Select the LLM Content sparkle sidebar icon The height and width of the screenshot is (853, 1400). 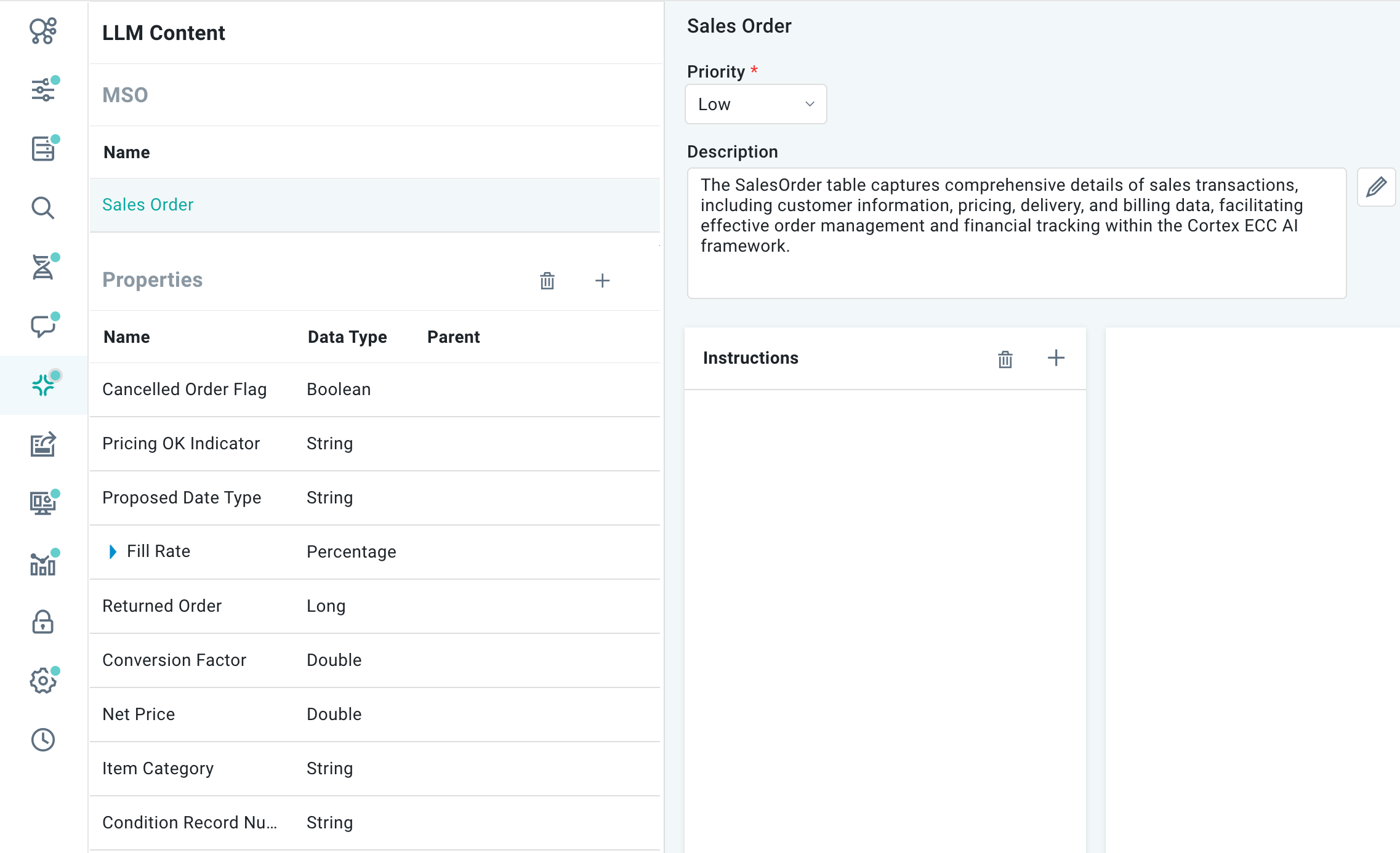[x=43, y=385]
